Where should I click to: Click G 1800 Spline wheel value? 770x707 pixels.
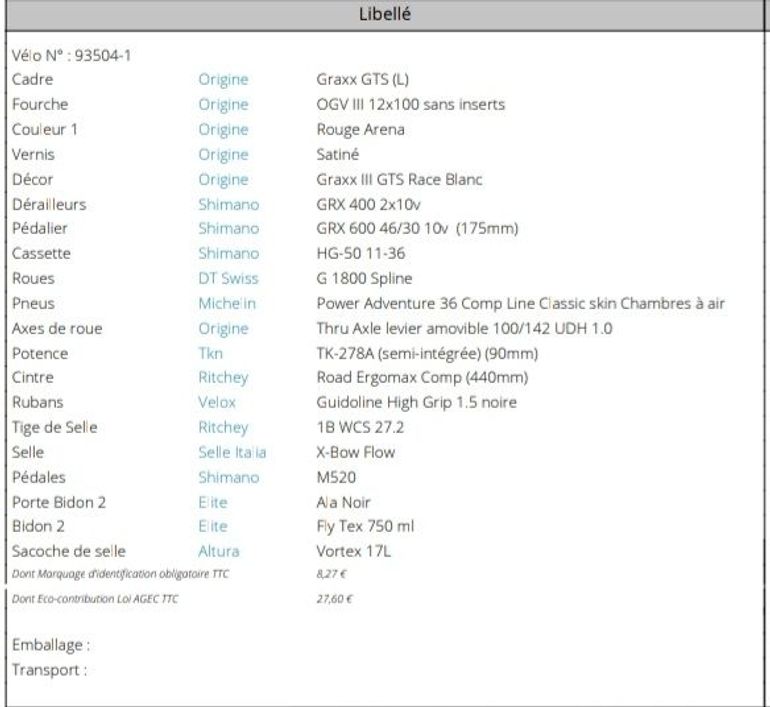pos(364,278)
